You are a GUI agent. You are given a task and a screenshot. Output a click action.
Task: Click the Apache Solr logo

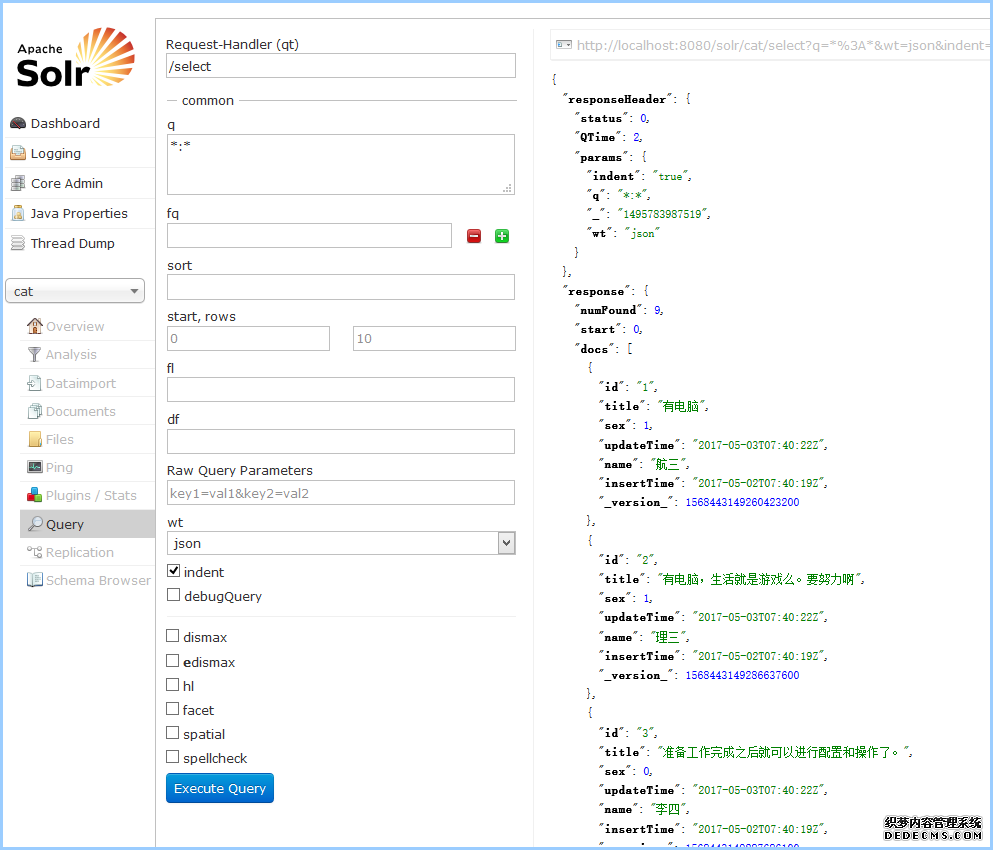75,59
